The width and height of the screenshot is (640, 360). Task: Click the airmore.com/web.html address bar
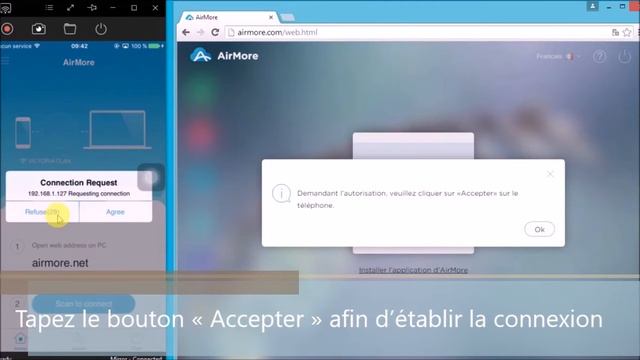click(416, 32)
